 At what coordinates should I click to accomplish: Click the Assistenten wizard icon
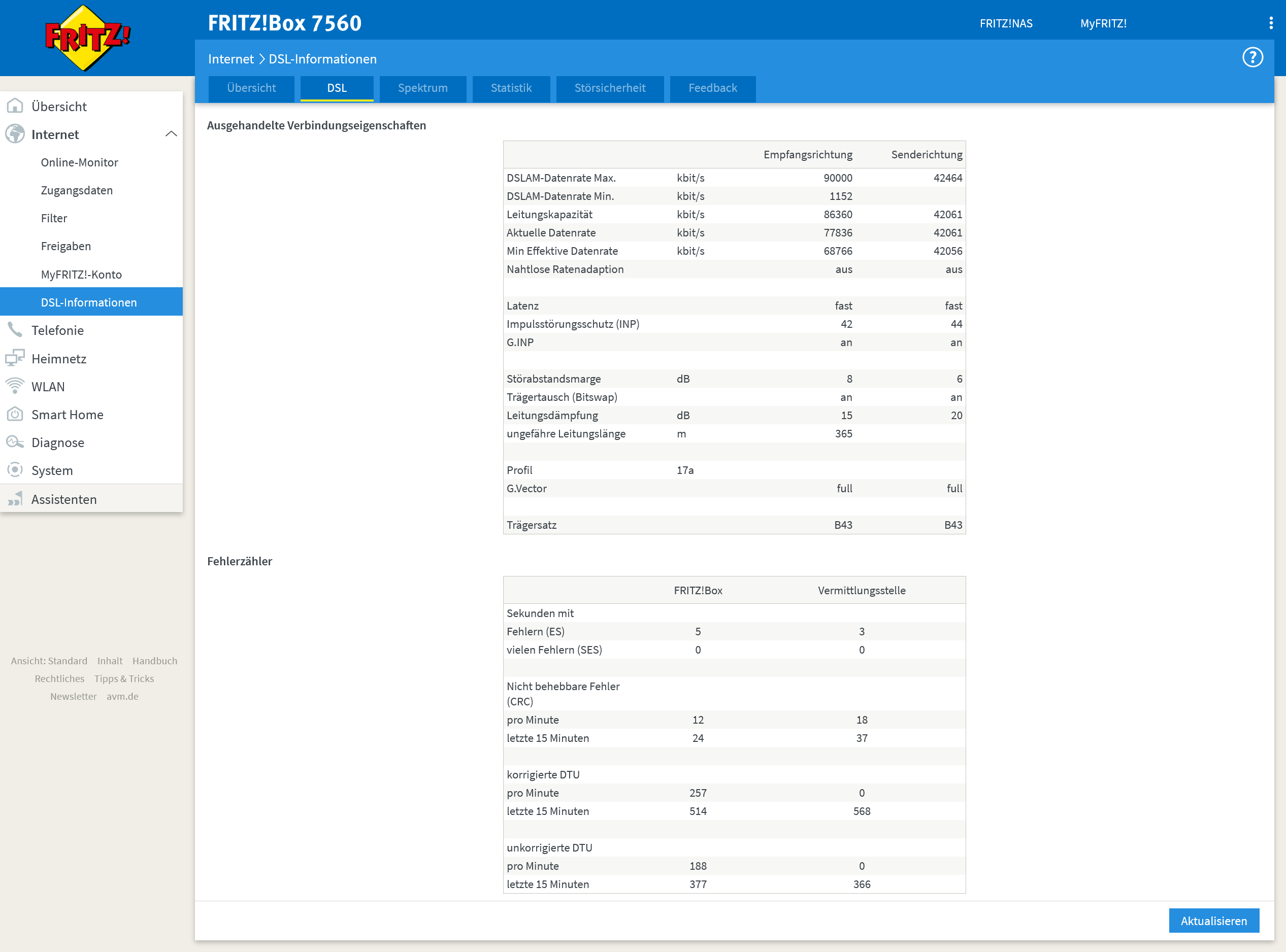(x=15, y=499)
